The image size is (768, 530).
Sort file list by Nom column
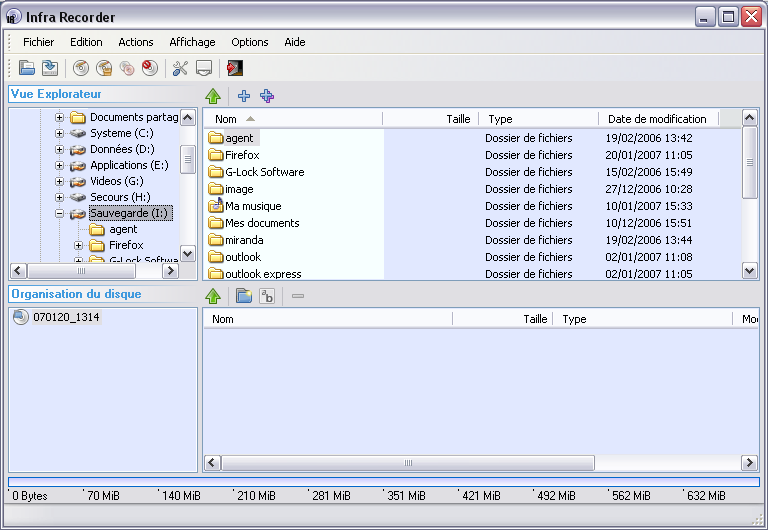[292, 119]
